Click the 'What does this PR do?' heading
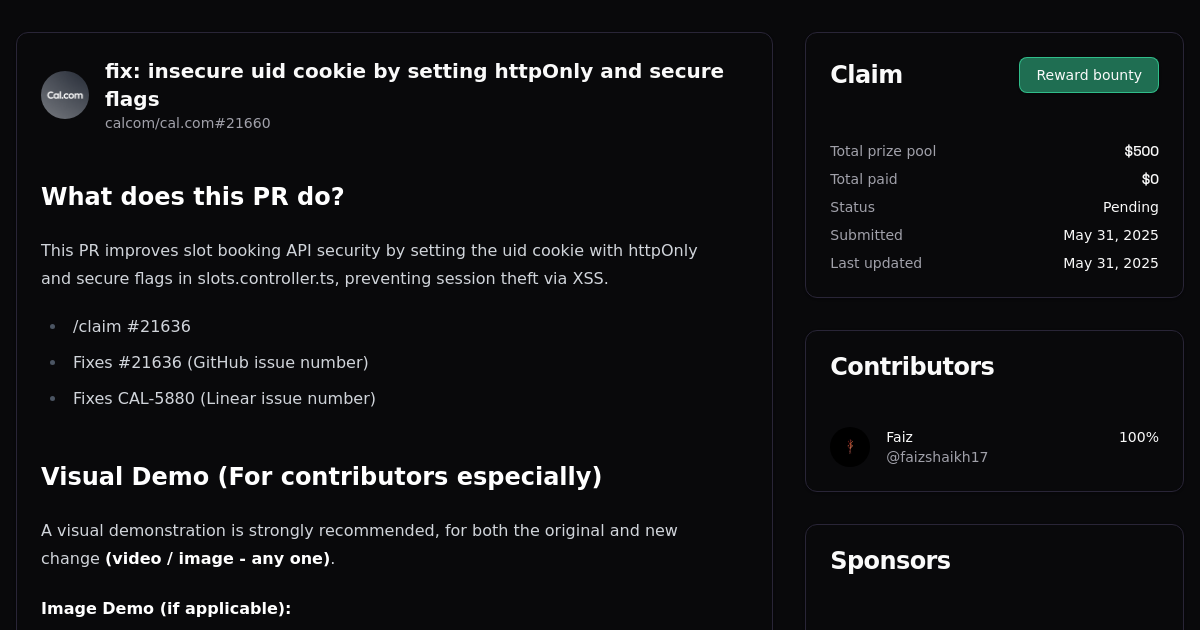This screenshot has width=1200, height=630. (x=192, y=196)
